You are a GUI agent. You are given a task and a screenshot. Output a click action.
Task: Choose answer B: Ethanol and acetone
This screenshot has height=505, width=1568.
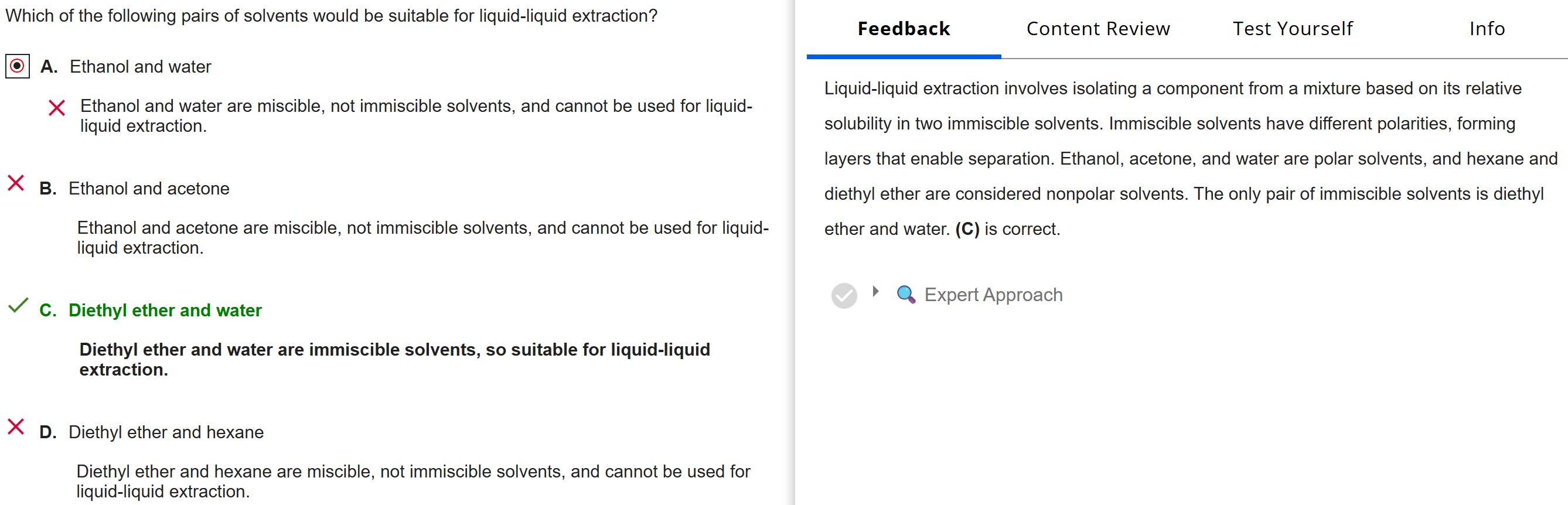point(148,189)
